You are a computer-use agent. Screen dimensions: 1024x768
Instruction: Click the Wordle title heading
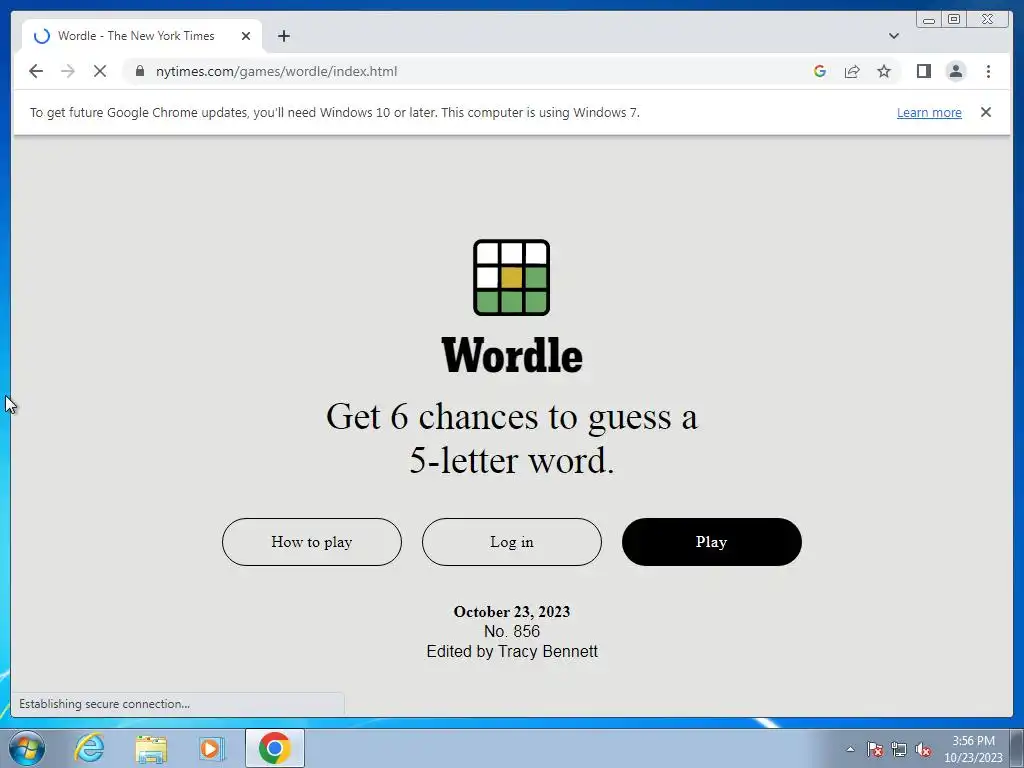pyautogui.click(x=512, y=355)
